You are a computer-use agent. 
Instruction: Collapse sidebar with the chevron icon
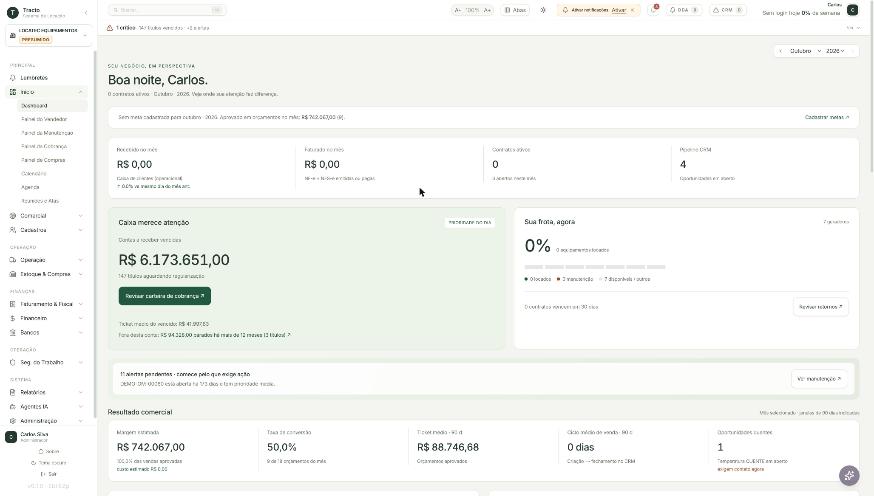tap(86, 12)
